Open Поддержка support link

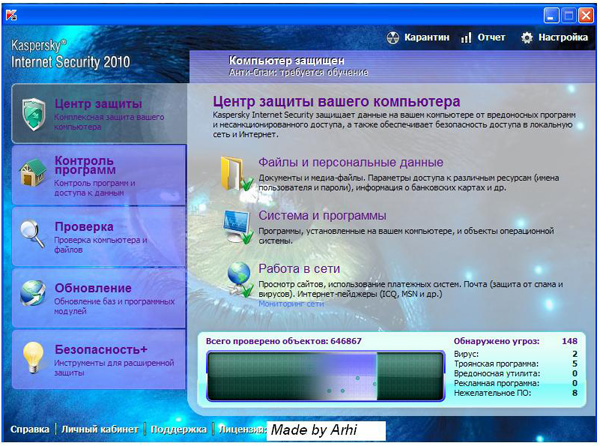pos(178,429)
